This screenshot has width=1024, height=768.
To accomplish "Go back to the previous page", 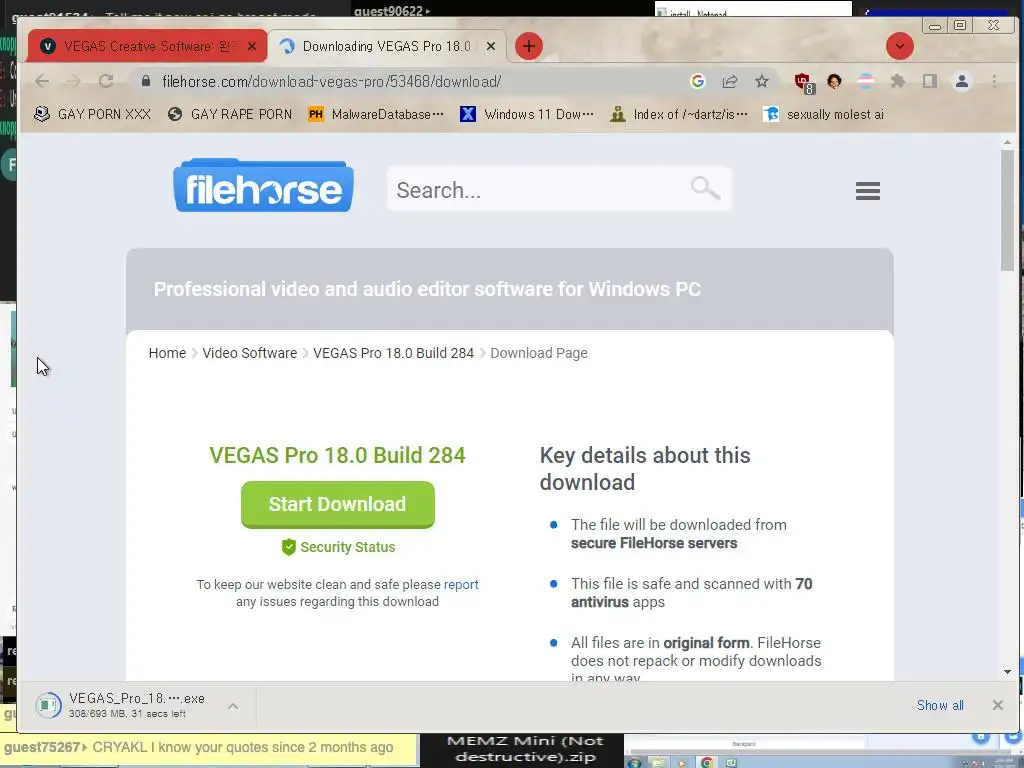I will pyautogui.click(x=42, y=82).
